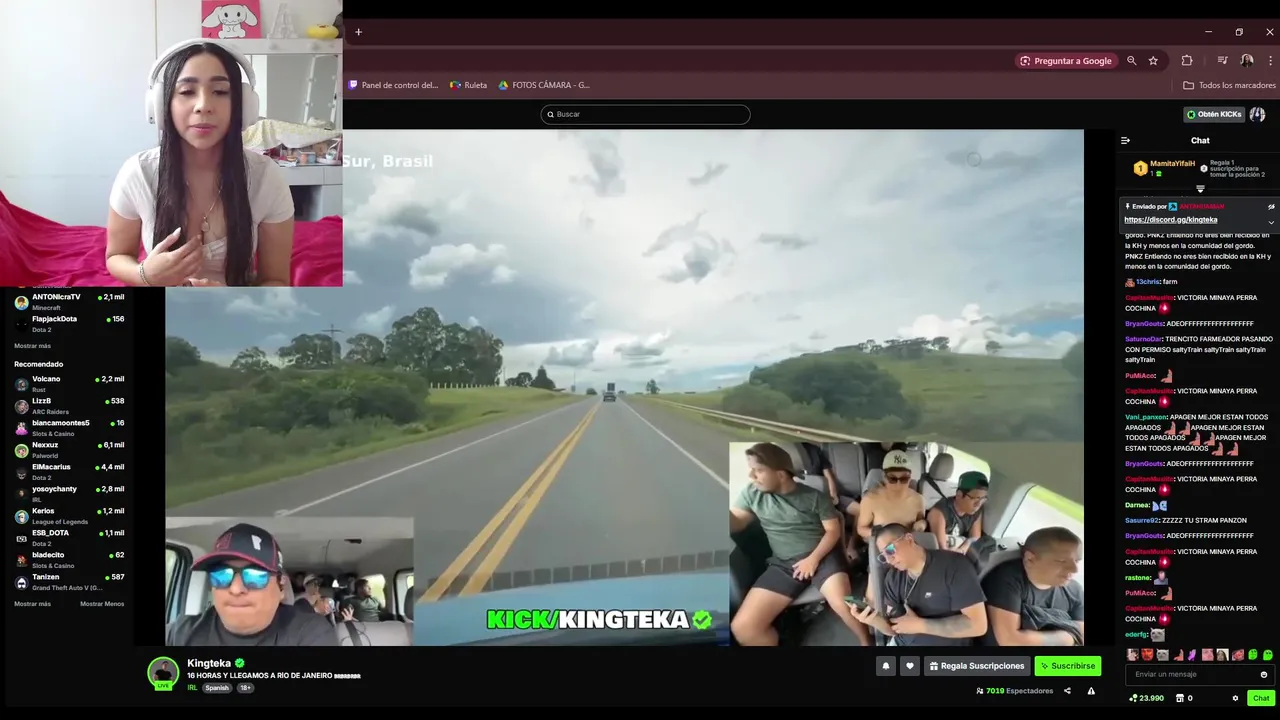Open recommended channel Tanizen

(x=69, y=581)
